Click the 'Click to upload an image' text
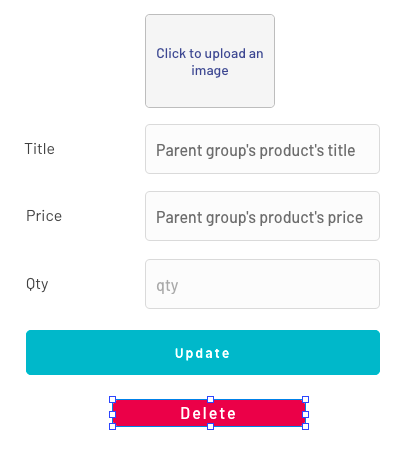The height and width of the screenshot is (452, 417). tap(210, 62)
